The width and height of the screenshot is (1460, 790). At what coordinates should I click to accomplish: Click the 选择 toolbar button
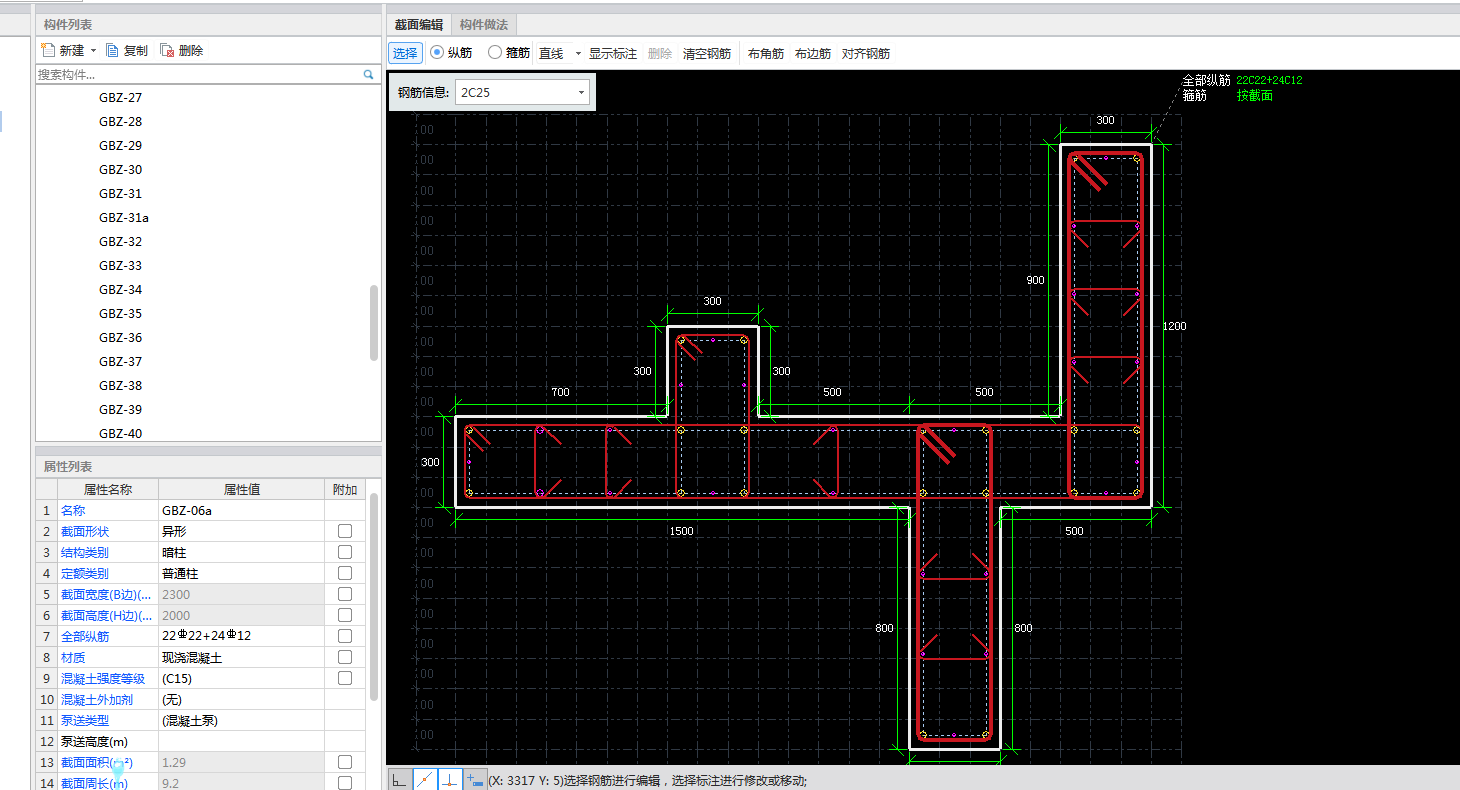[x=405, y=54]
